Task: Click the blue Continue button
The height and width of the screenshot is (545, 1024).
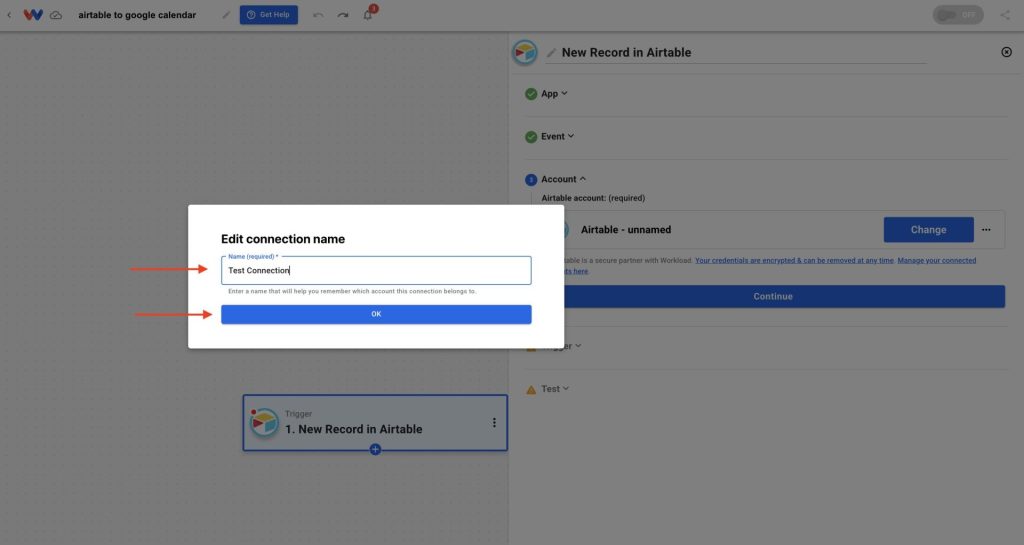Action: click(773, 296)
